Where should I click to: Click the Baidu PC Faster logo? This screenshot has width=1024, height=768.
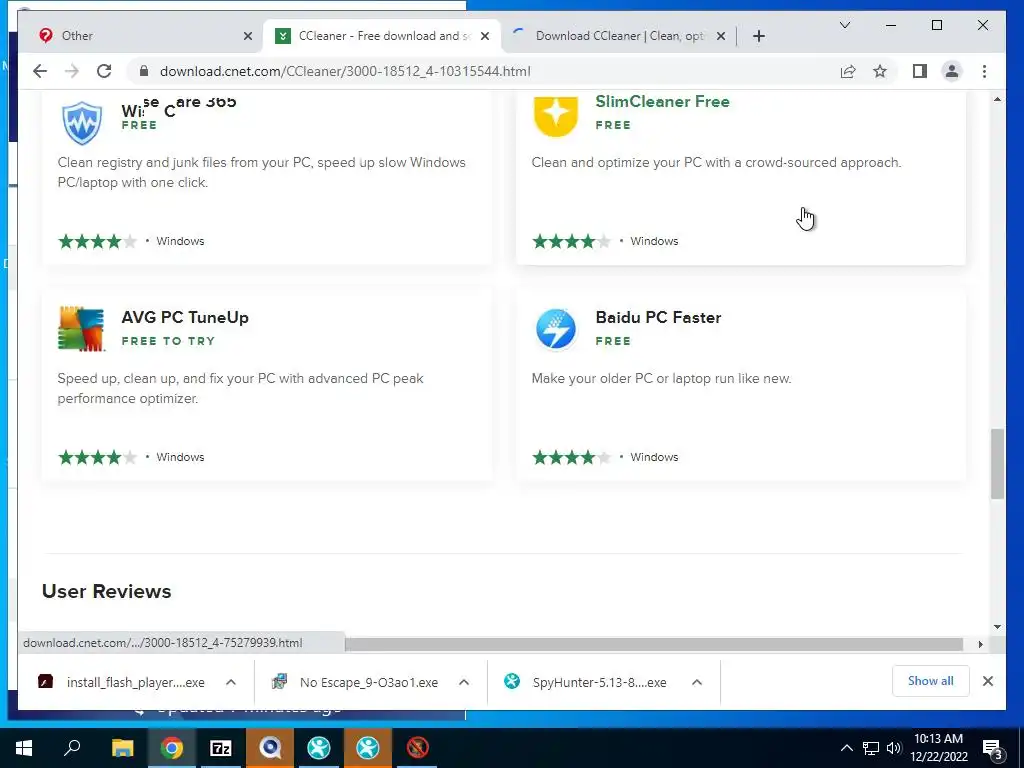pos(556,329)
